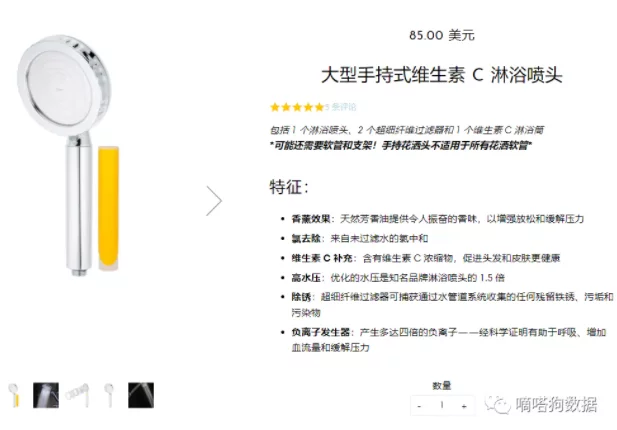The width and height of the screenshot is (617, 430).
Task: Click the 嘀嗒狗数据 watermark text
Action: [556, 404]
